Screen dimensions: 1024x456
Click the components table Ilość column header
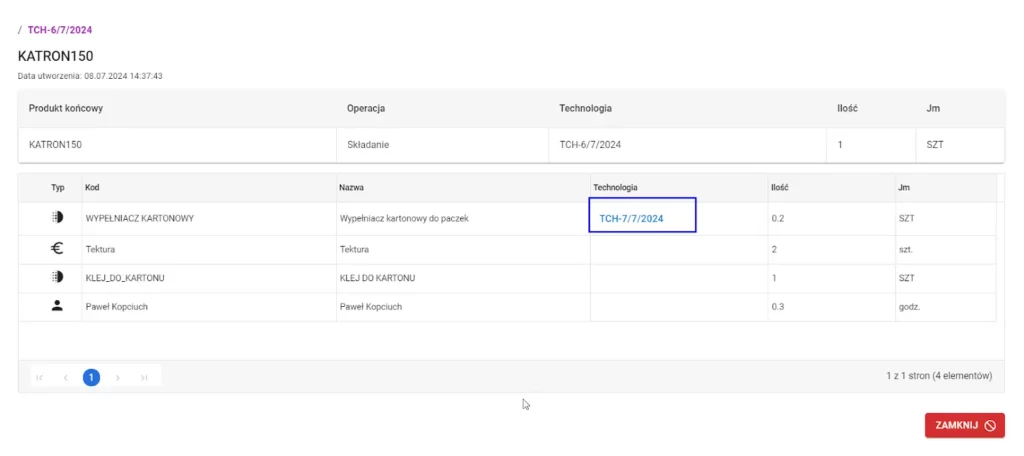tap(780, 187)
